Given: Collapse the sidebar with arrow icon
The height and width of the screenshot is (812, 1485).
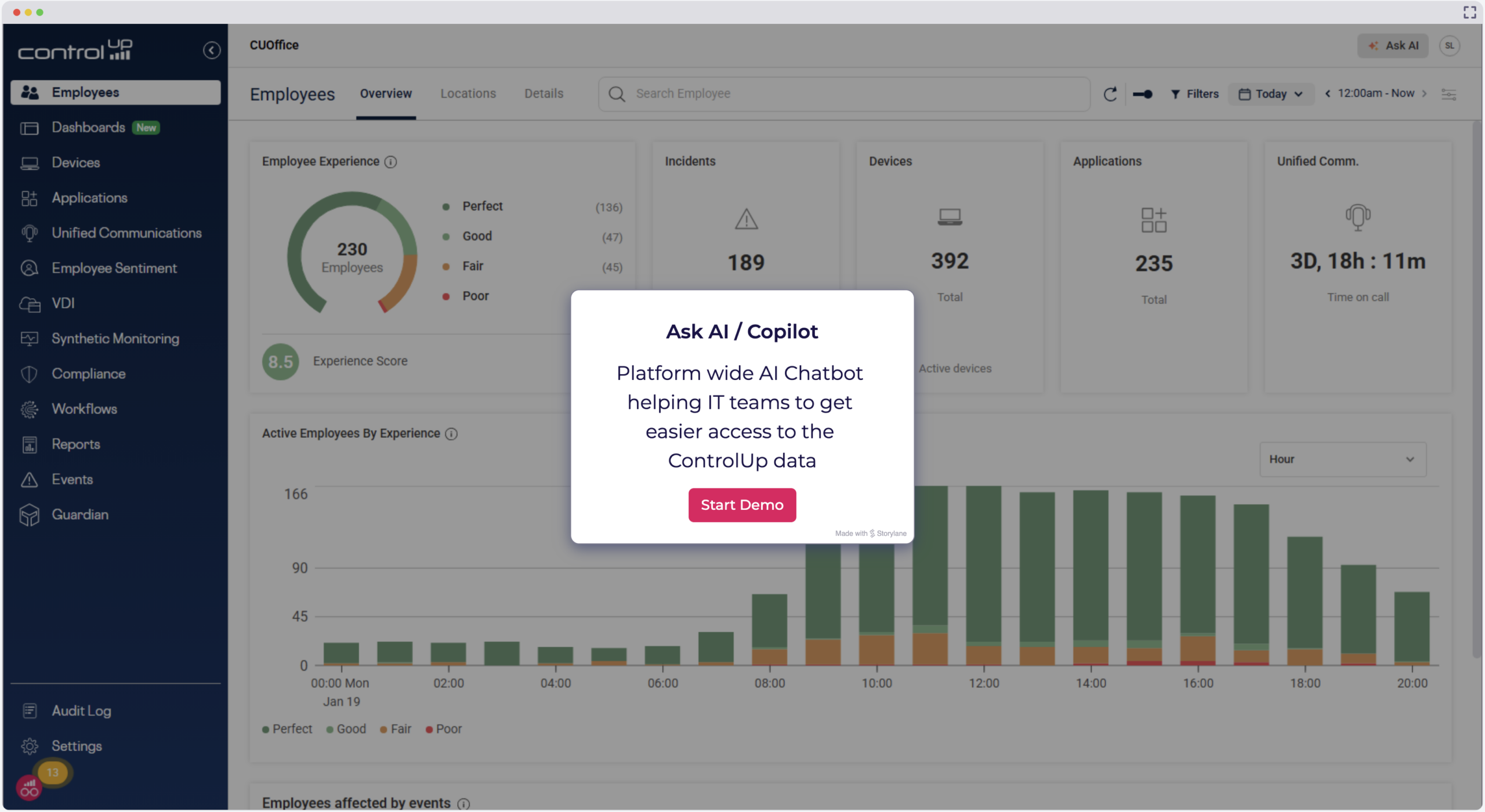Looking at the screenshot, I should pyautogui.click(x=212, y=50).
